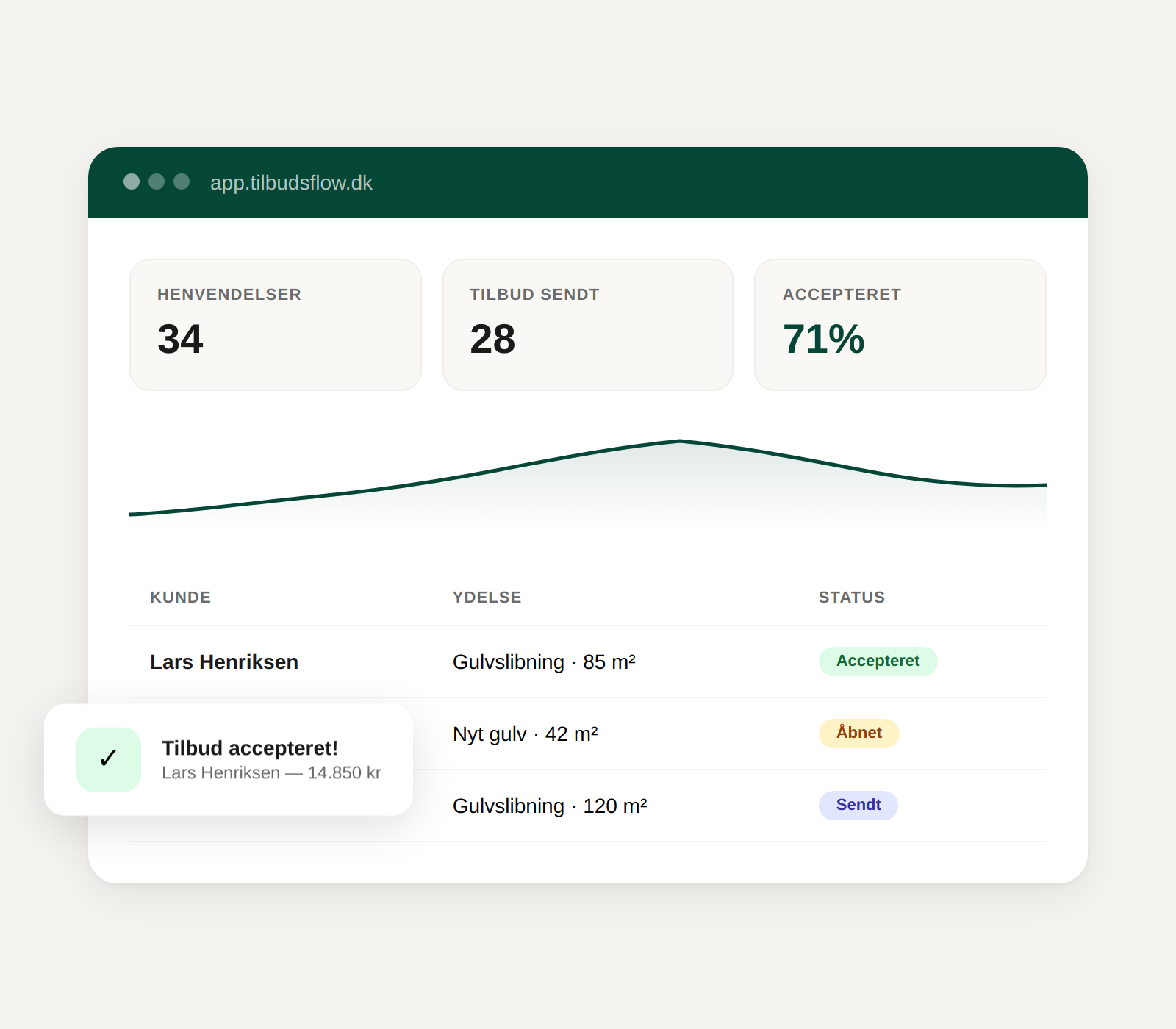Click the blue Sendt status badge
The image size is (1176, 1029).
[858, 805]
